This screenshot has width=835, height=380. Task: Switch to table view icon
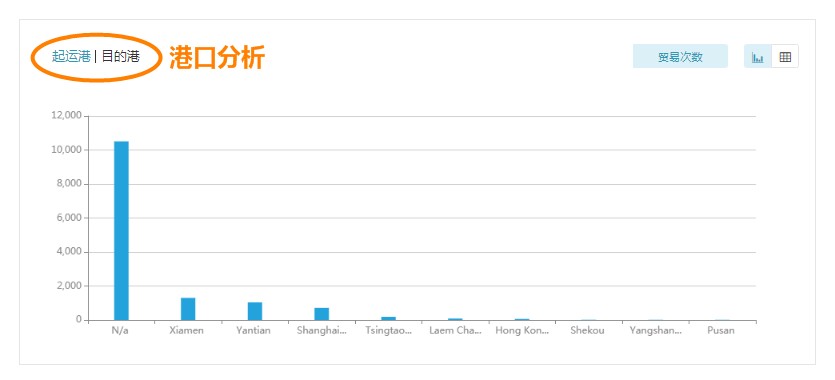[785, 56]
